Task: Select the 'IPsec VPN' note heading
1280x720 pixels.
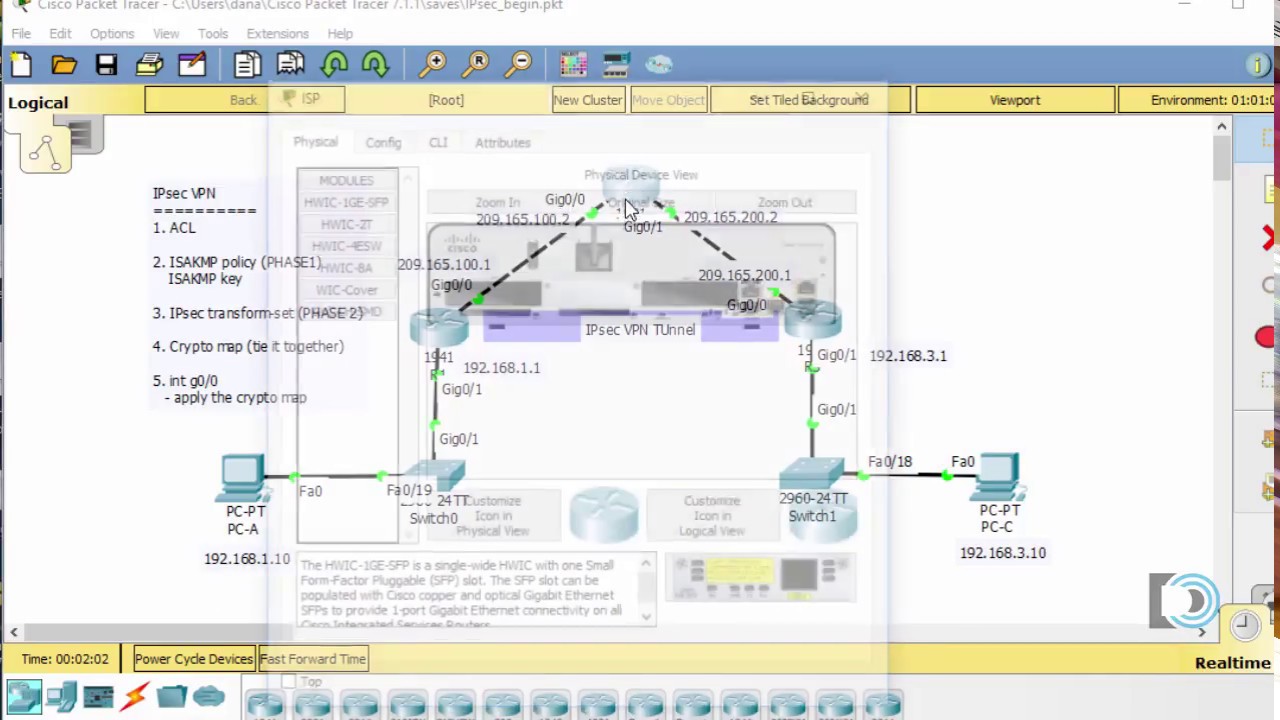Action: pyautogui.click(x=184, y=193)
